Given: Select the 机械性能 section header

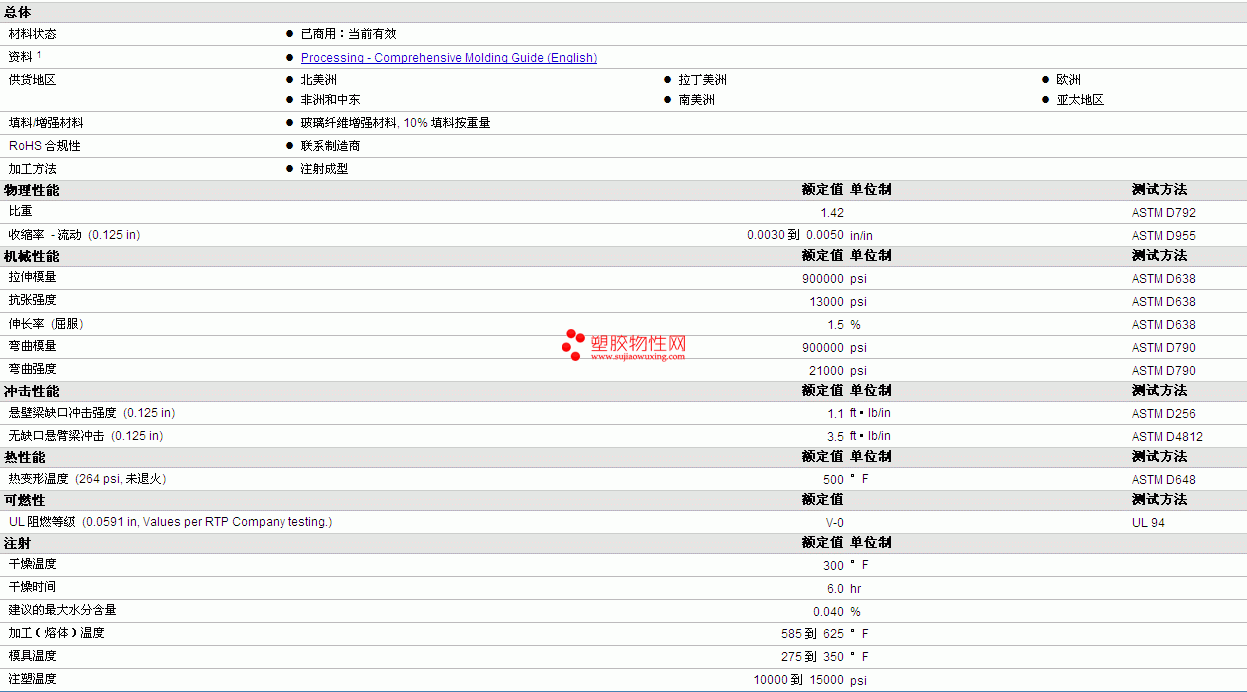Looking at the screenshot, I should tap(31, 256).
